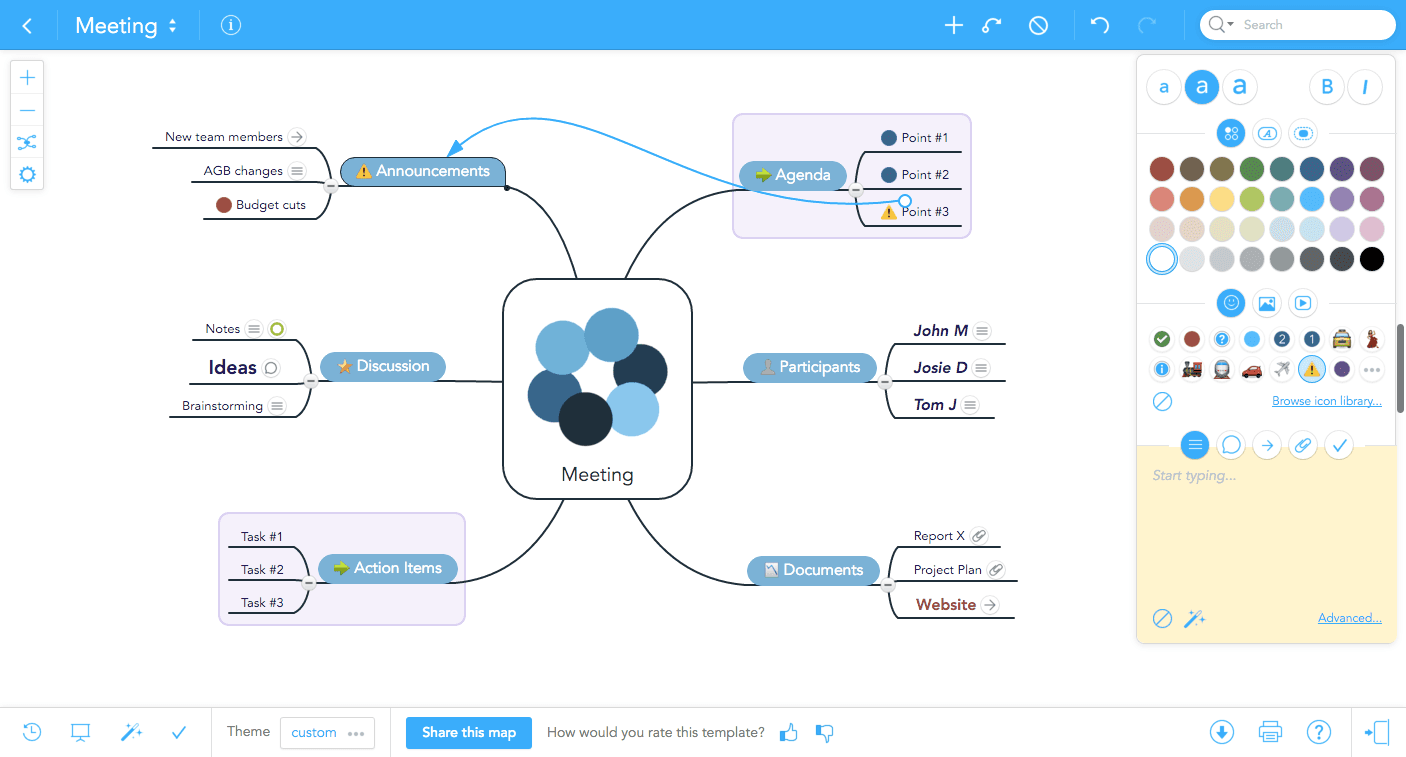Collapse the Participants branch

[x=884, y=382]
